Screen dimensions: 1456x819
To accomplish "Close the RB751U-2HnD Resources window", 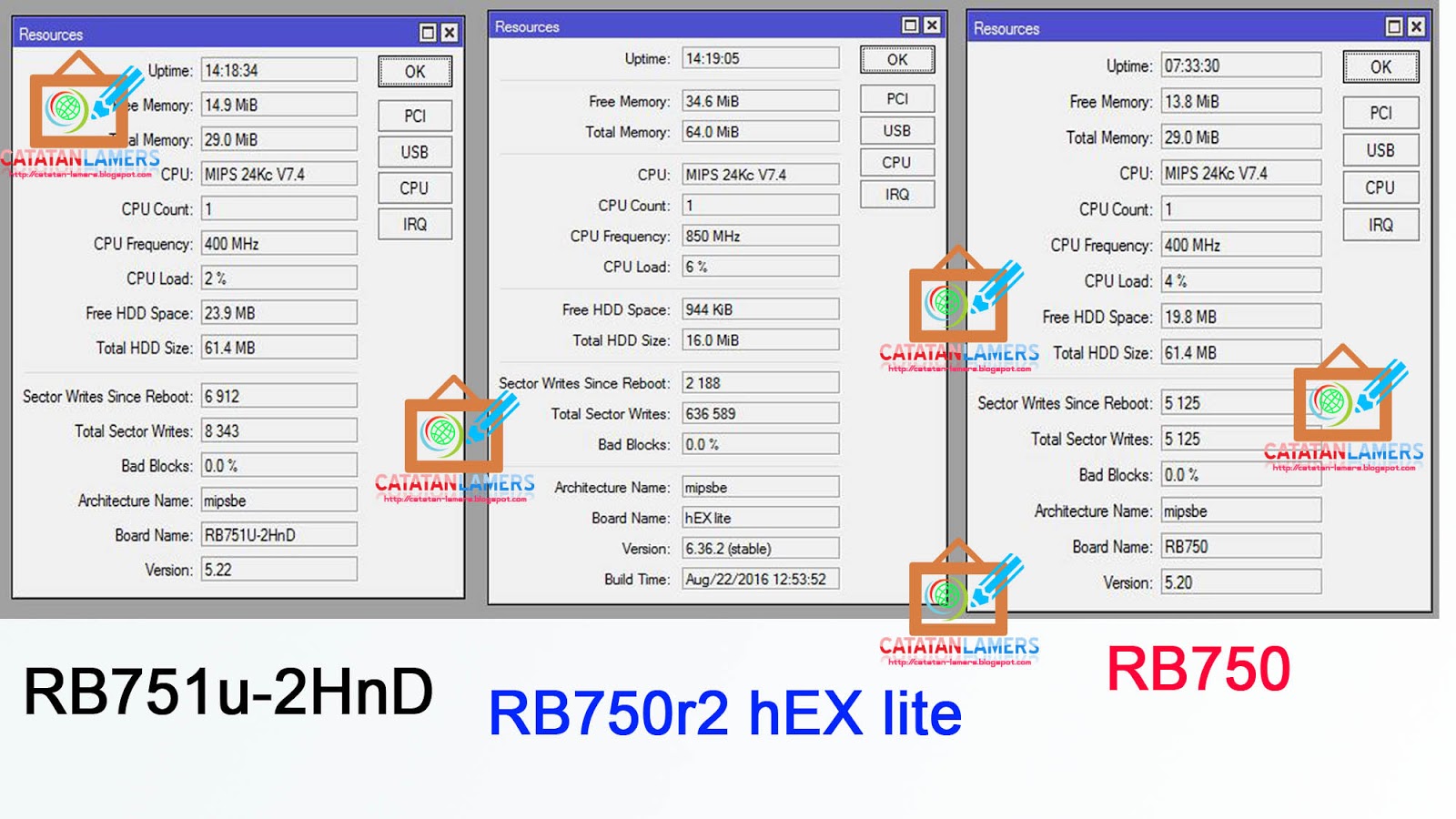I will [x=450, y=33].
